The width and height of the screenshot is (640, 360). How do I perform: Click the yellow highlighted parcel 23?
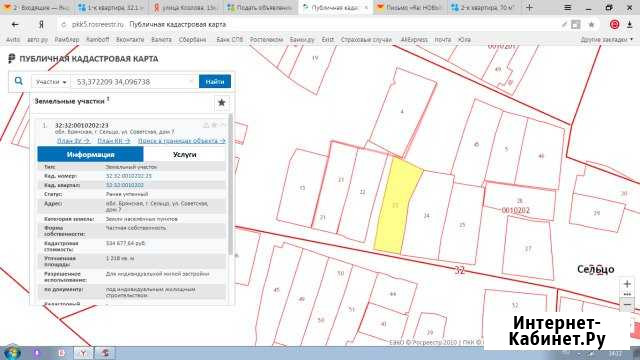pos(395,205)
